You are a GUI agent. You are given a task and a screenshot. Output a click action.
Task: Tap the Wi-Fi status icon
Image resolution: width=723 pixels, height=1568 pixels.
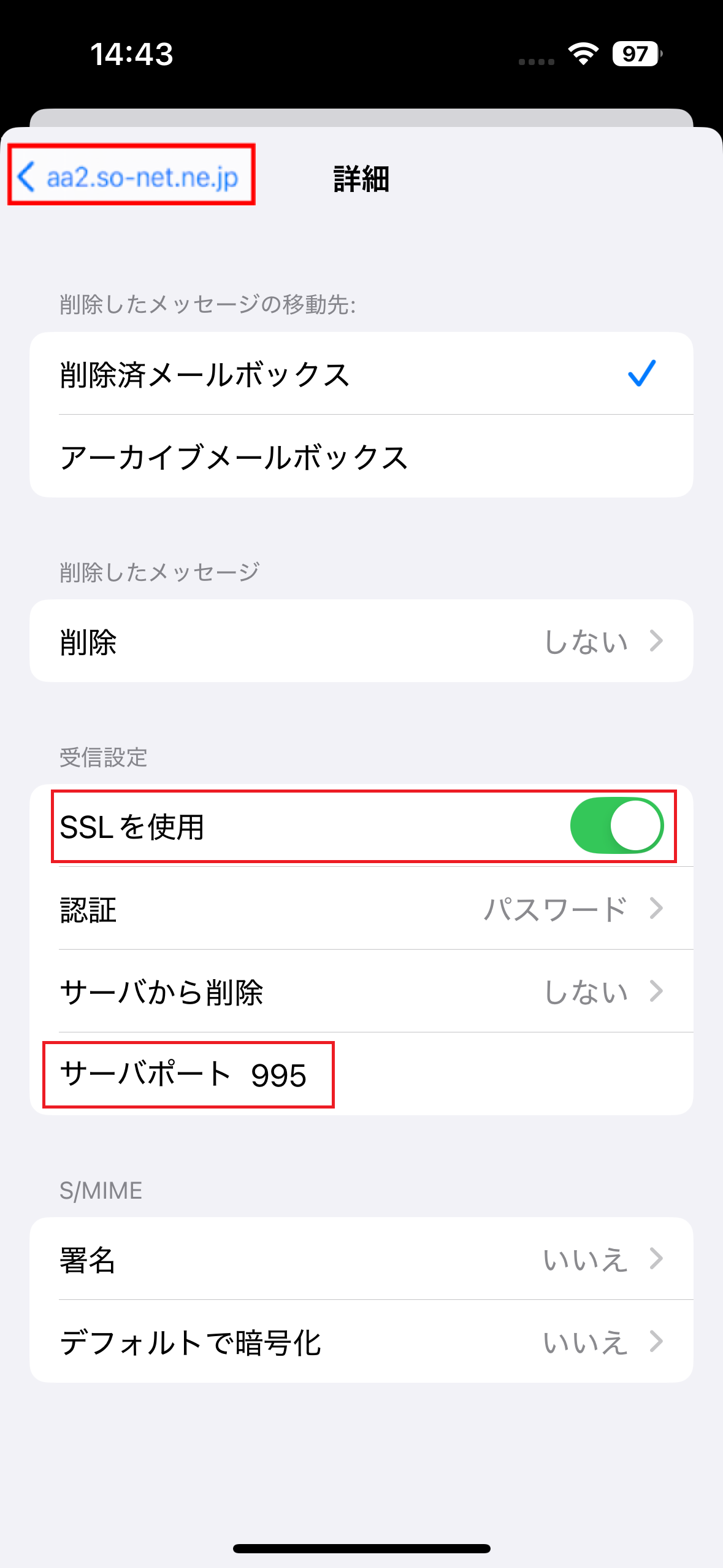click(x=583, y=54)
